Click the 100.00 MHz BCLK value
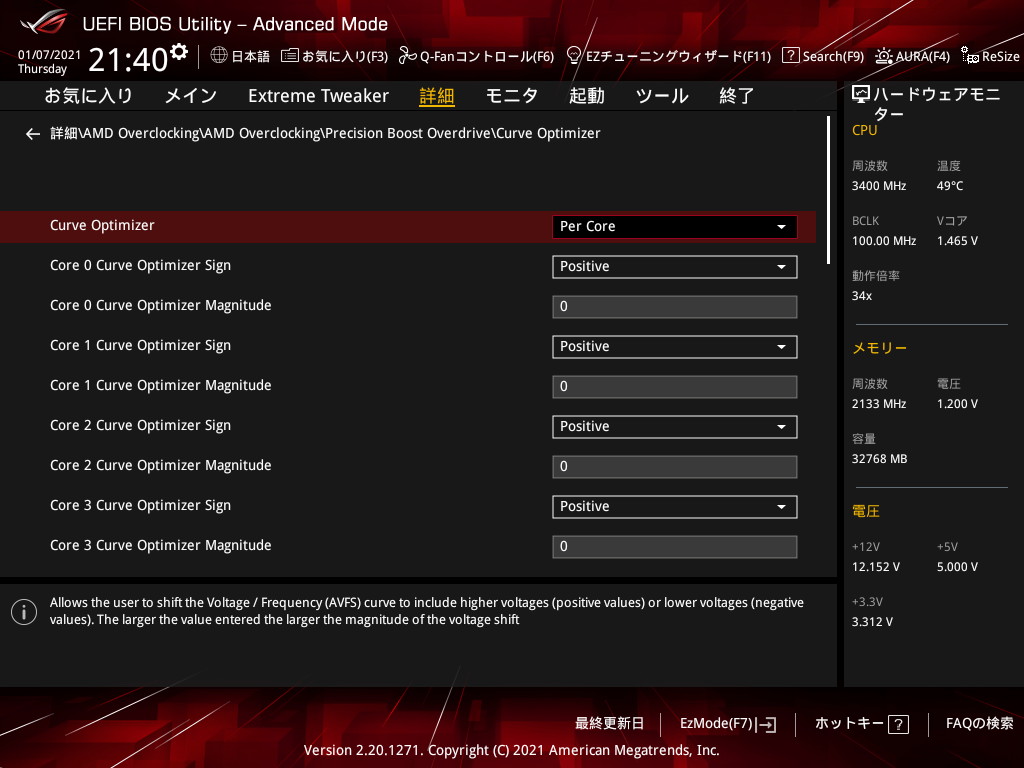1024x768 pixels. click(x=884, y=241)
